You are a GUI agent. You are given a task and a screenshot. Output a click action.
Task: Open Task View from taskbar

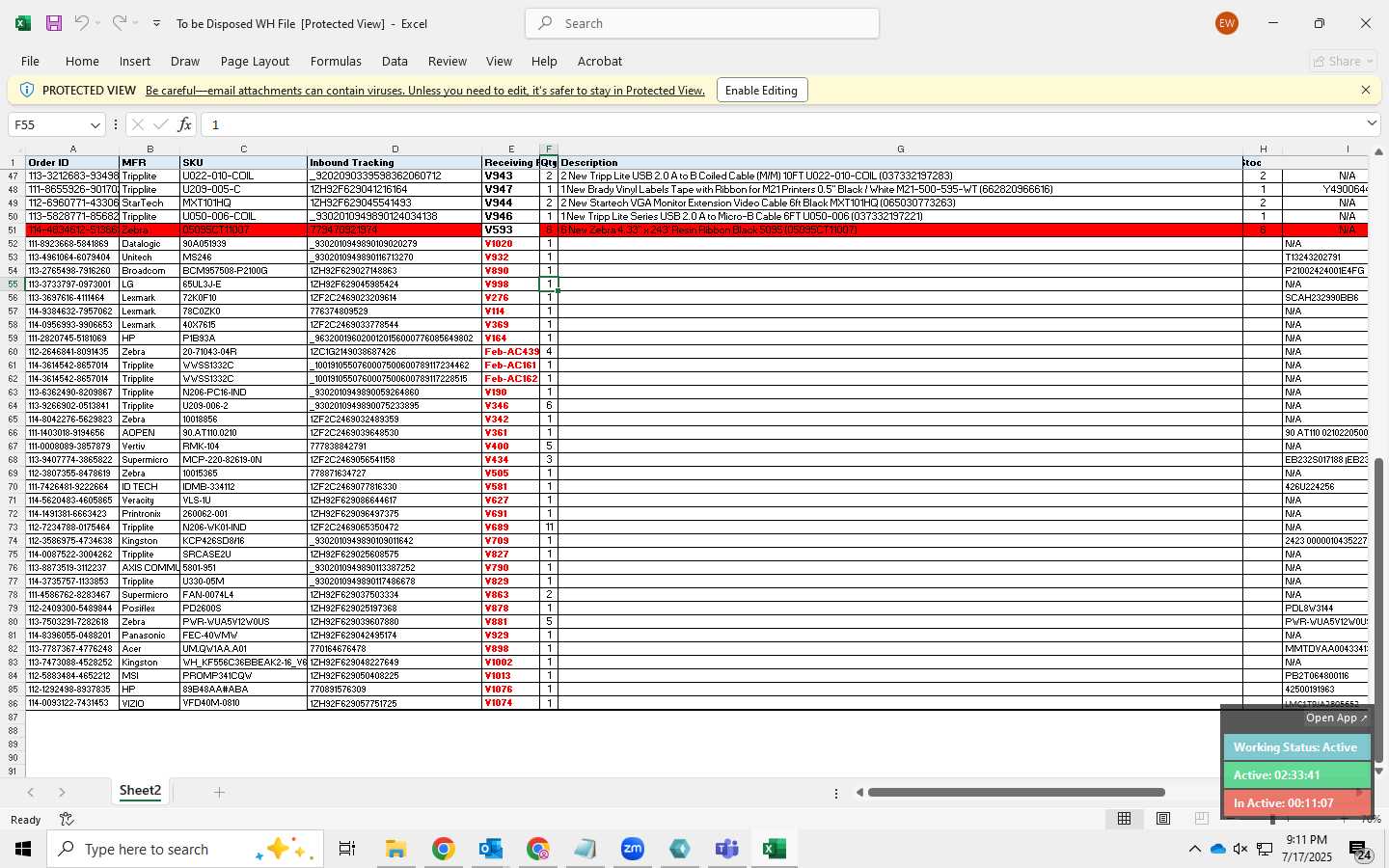346,849
